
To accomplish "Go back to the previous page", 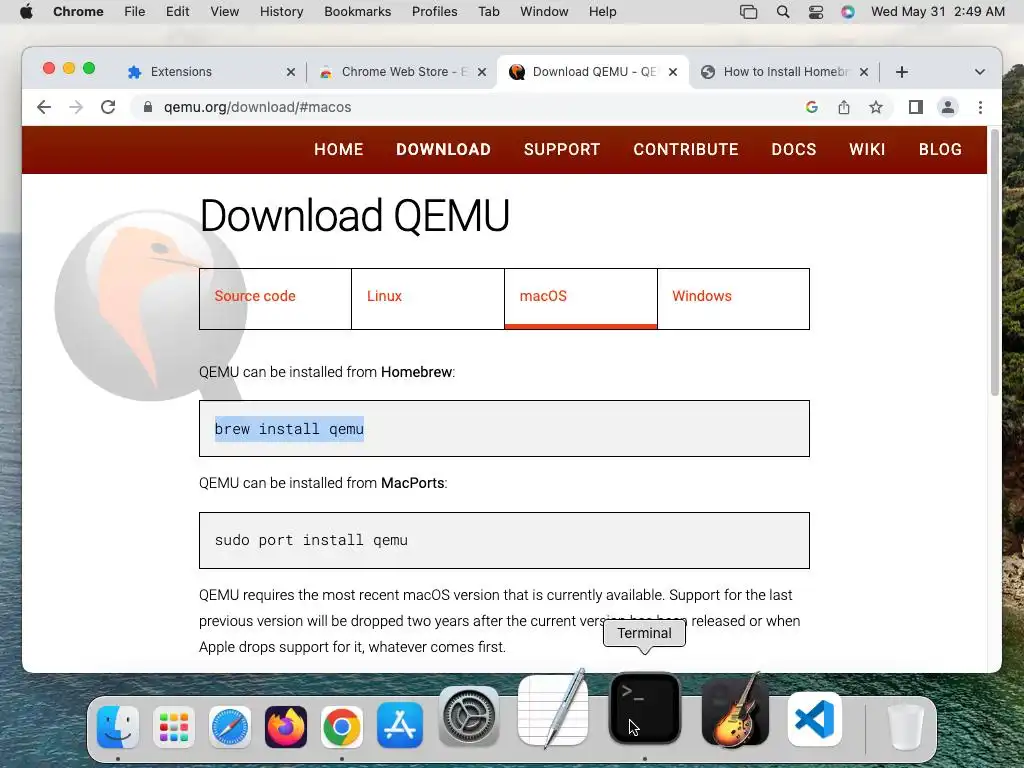I will click(x=44, y=107).
